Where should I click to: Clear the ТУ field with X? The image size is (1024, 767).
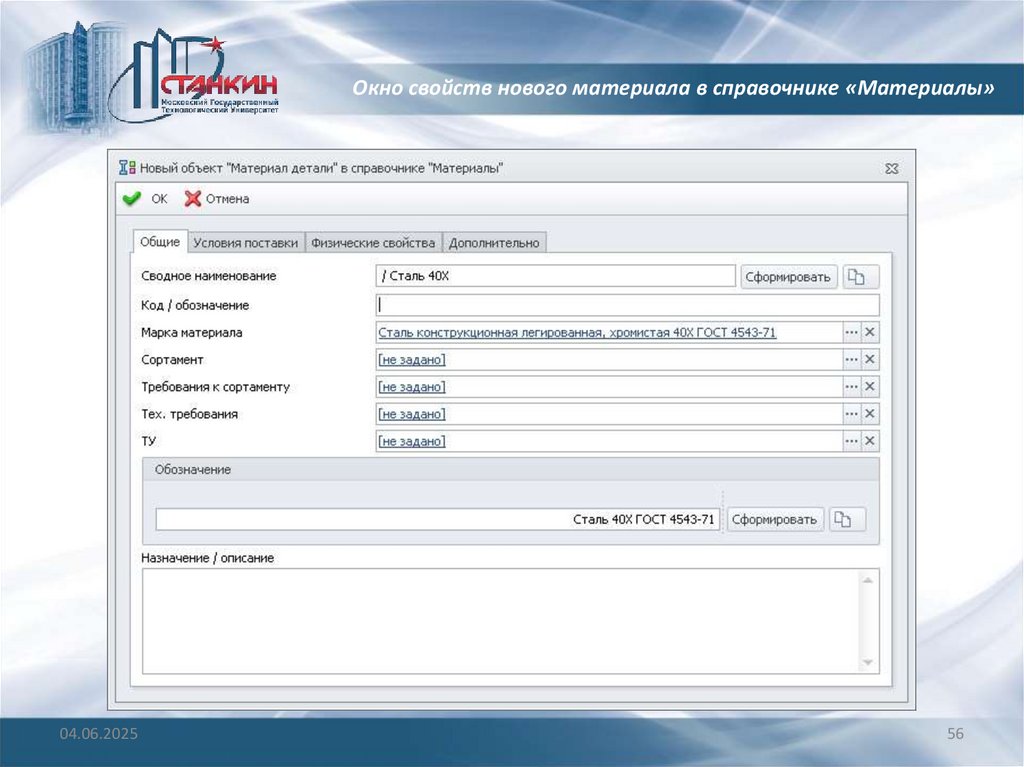pyautogui.click(x=870, y=442)
